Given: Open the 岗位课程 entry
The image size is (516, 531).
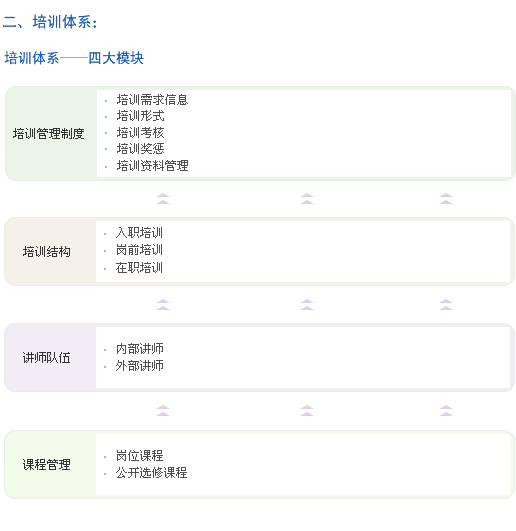Looking at the screenshot, I should pos(139,455).
